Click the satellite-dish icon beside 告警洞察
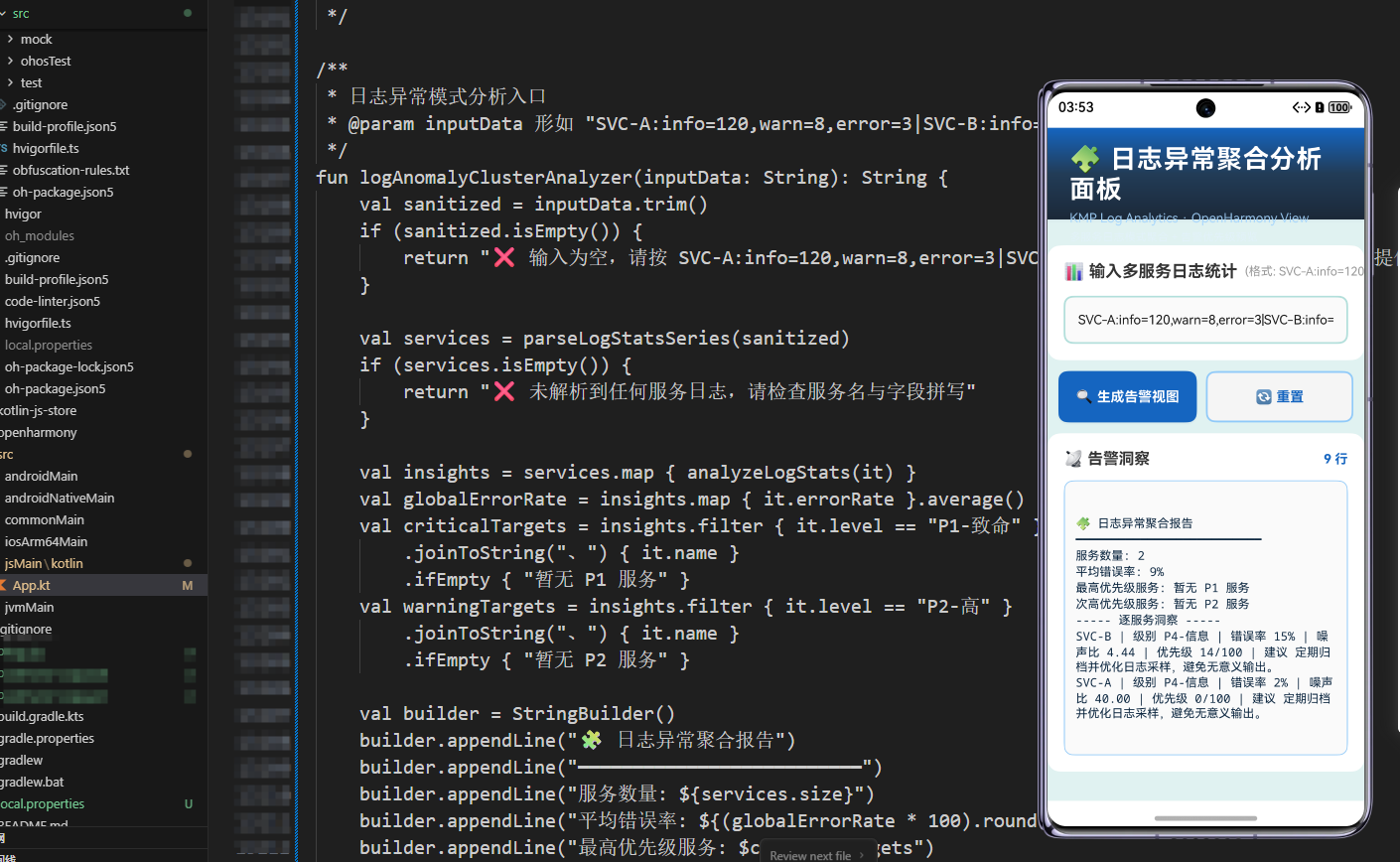Image resolution: width=1400 pixels, height=862 pixels. (1073, 458)
